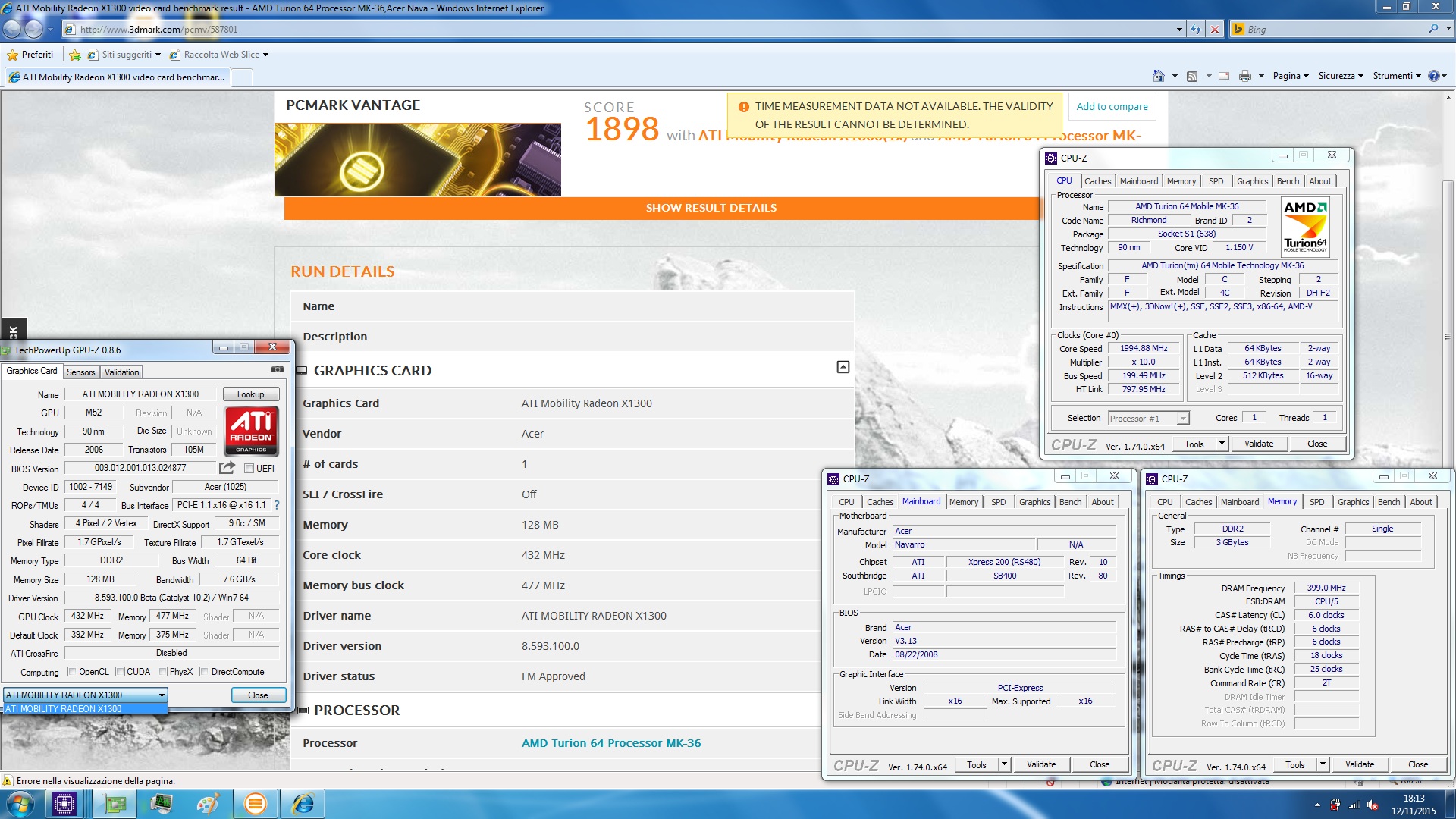Screen dimensions: 1456x819
Task: Click the bus interface question mark icon
Action: point(277,505)
